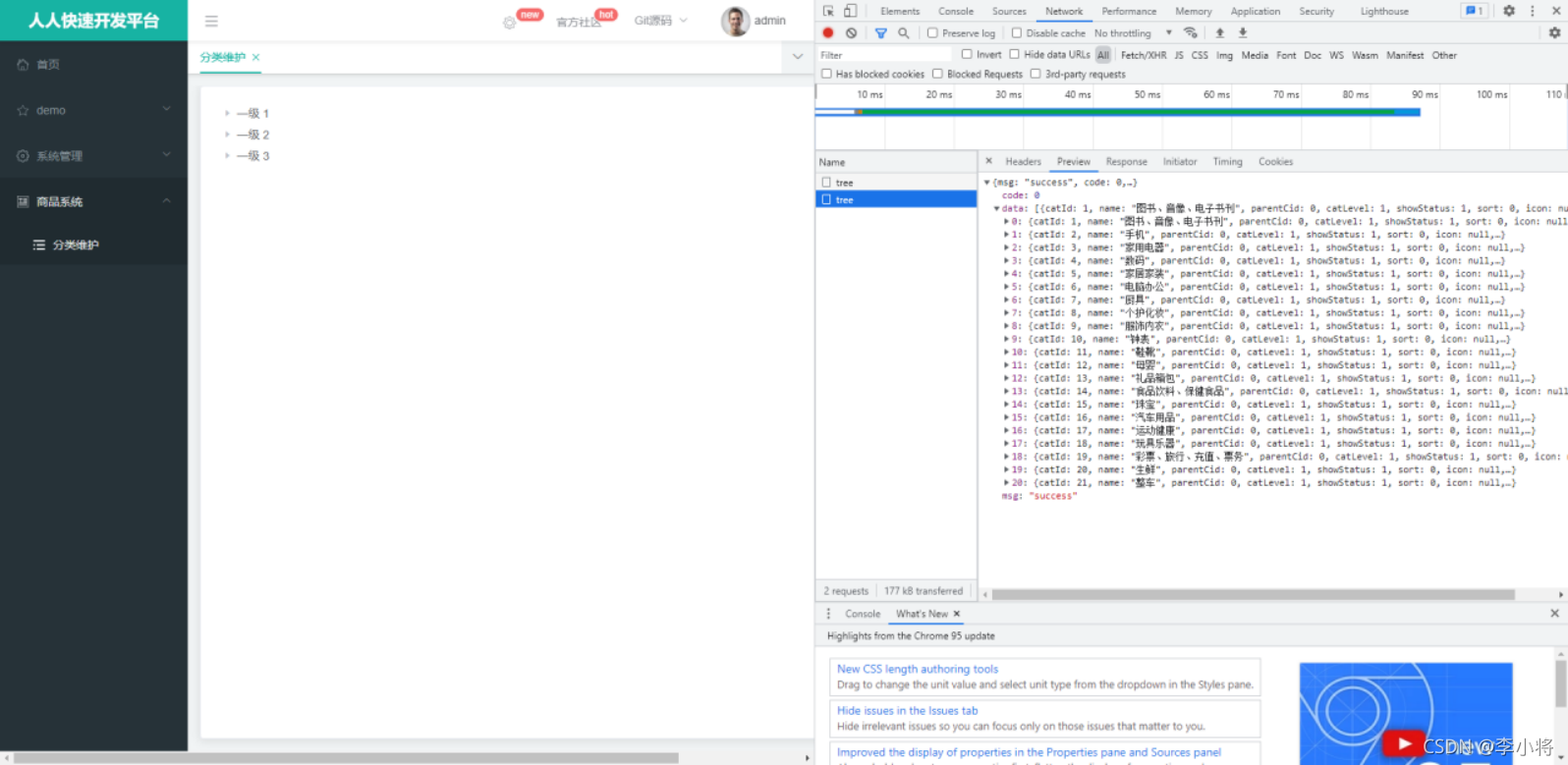Activate DevTools inspect element picker
The width and height of the screenshot is (1568, 765).
pos(828,11)
